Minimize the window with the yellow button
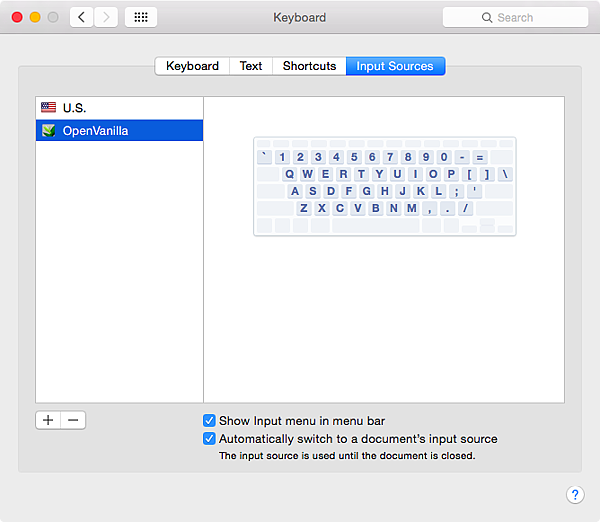 35,17
